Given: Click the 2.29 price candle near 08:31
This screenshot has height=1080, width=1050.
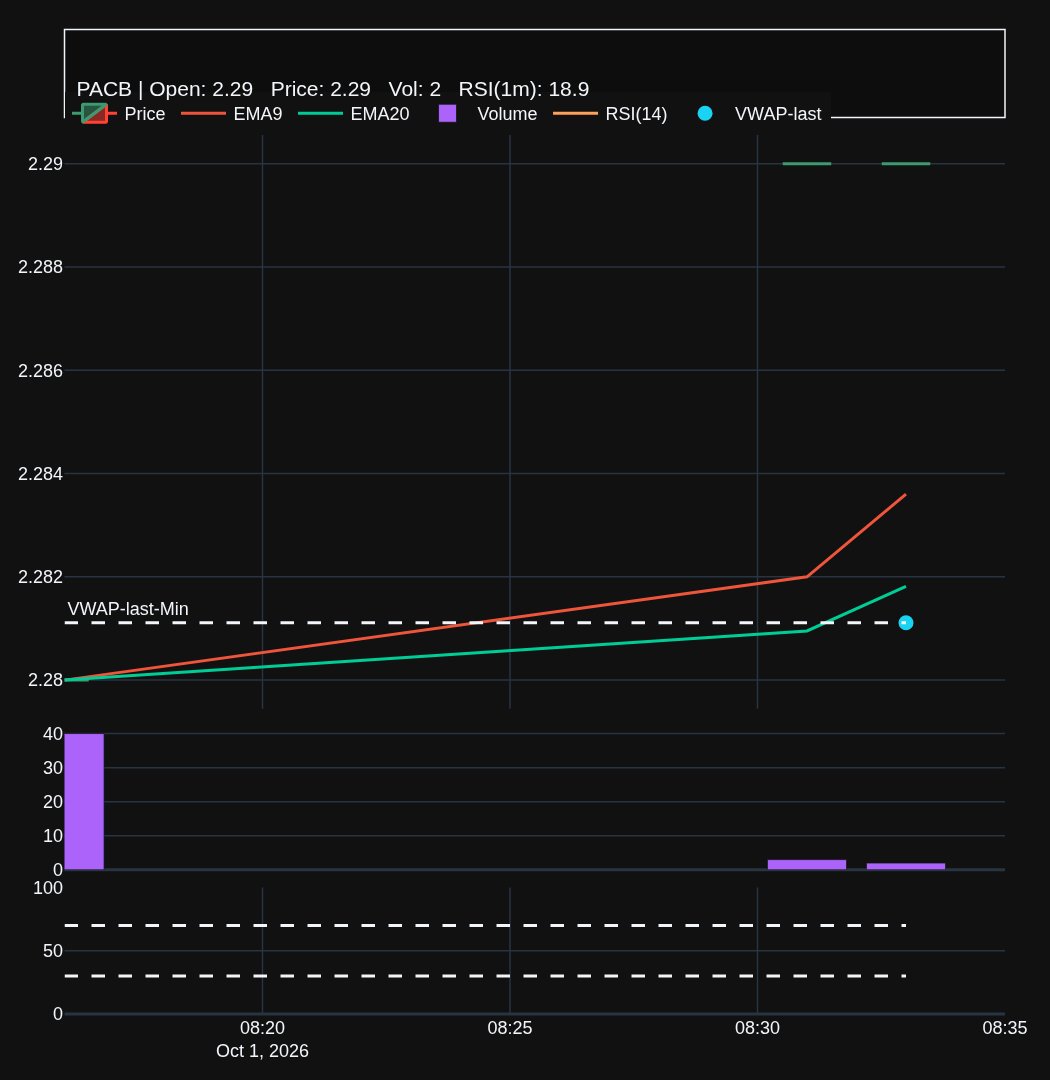Looking at the screenshot, I should click(807, 163).
